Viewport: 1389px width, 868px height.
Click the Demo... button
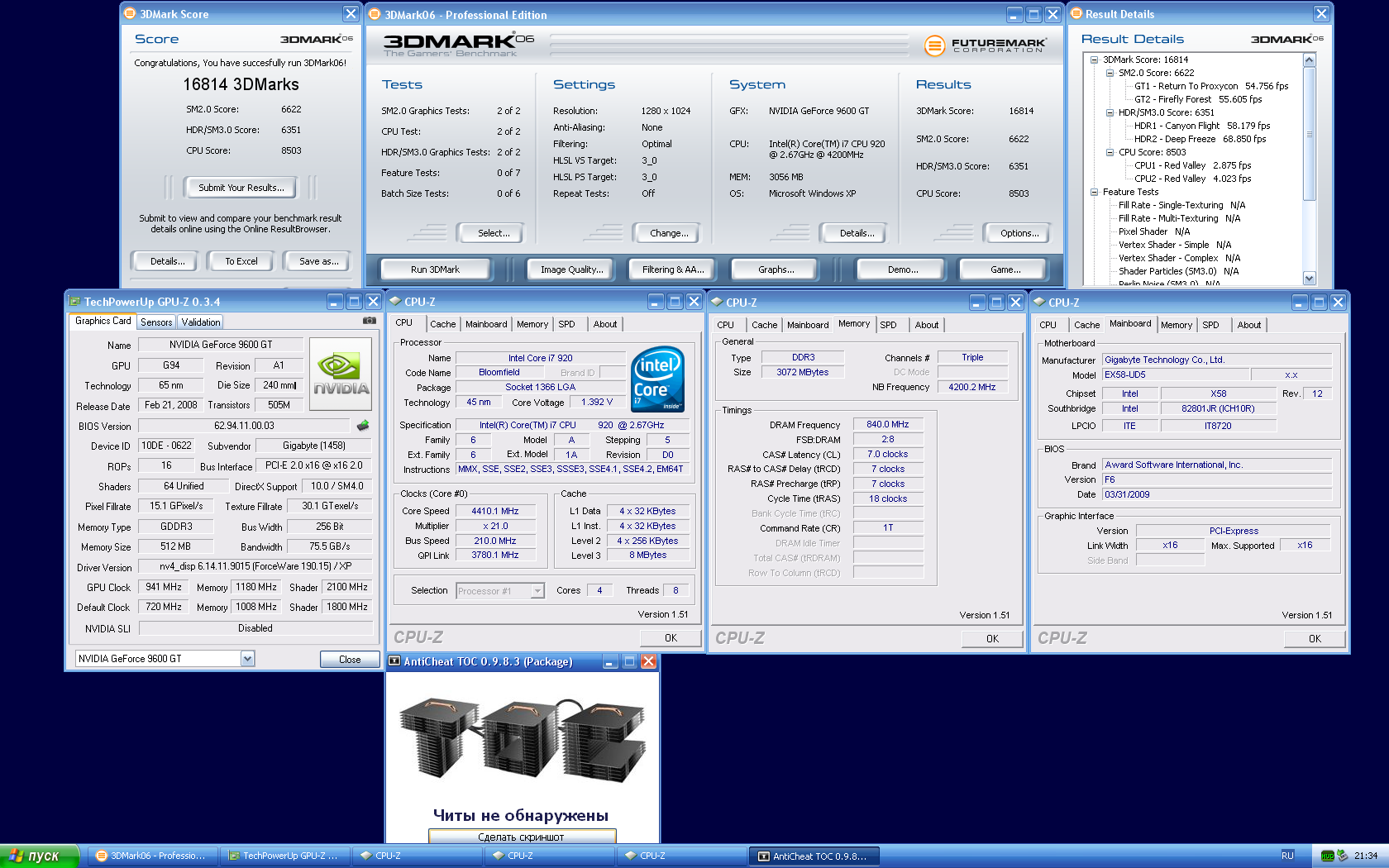tap(903, 269)
